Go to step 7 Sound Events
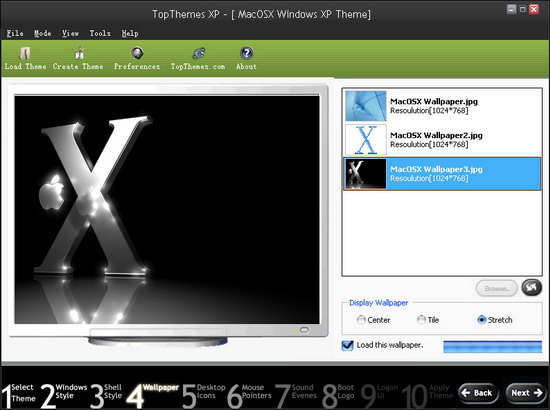Screen dimensions: 550x410 [x=296, y=395]
